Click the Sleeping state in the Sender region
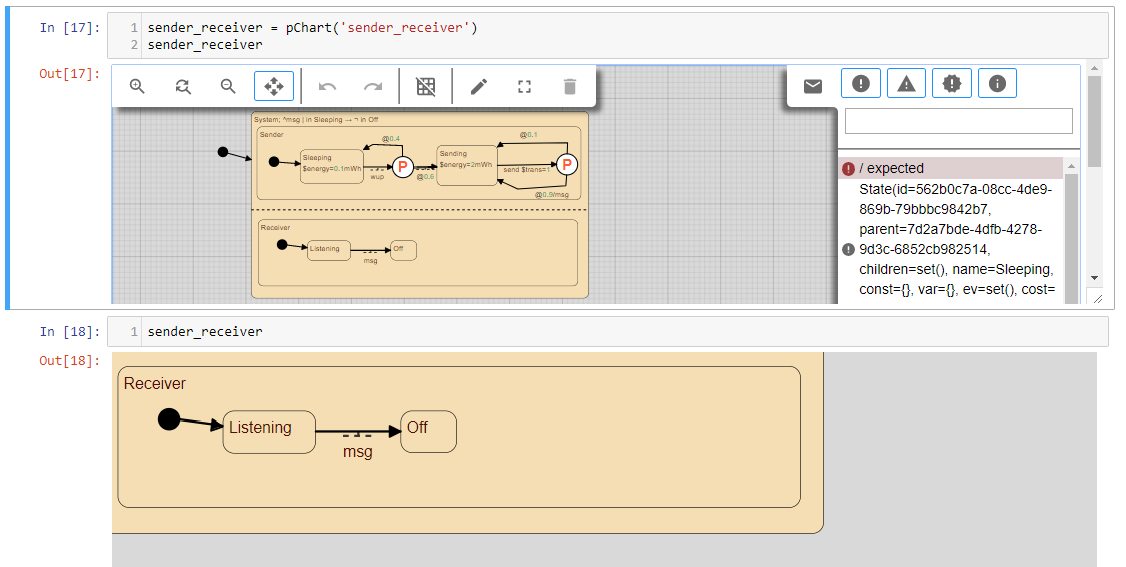The width and height of the screenshot is (1126, 567). click(x=331, y=165)
